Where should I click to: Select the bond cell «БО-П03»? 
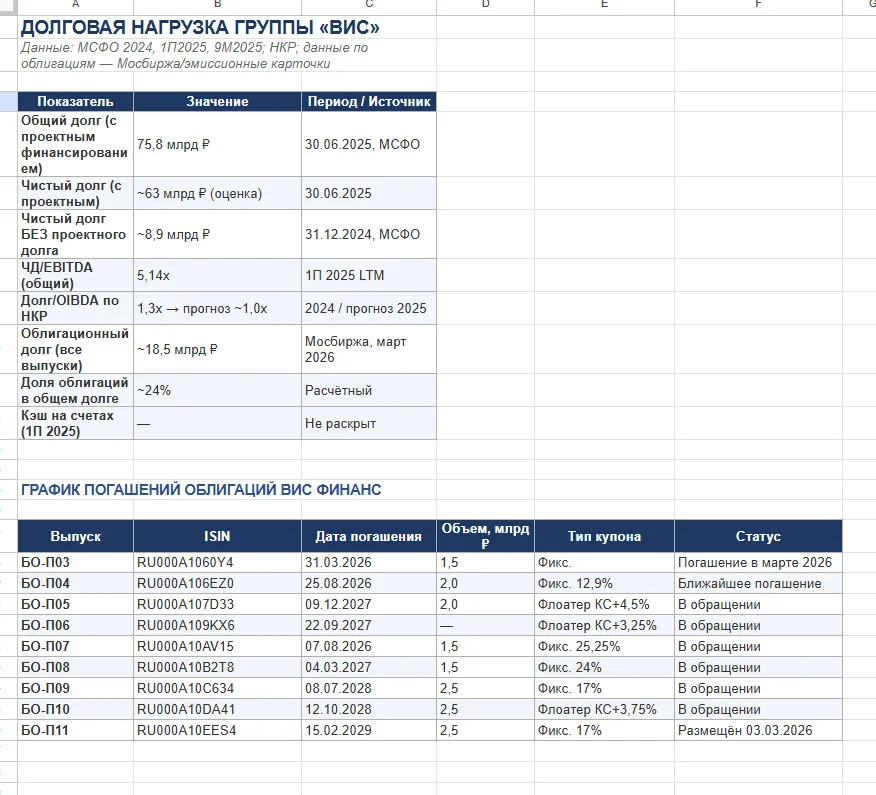click(x=75, y=562)
